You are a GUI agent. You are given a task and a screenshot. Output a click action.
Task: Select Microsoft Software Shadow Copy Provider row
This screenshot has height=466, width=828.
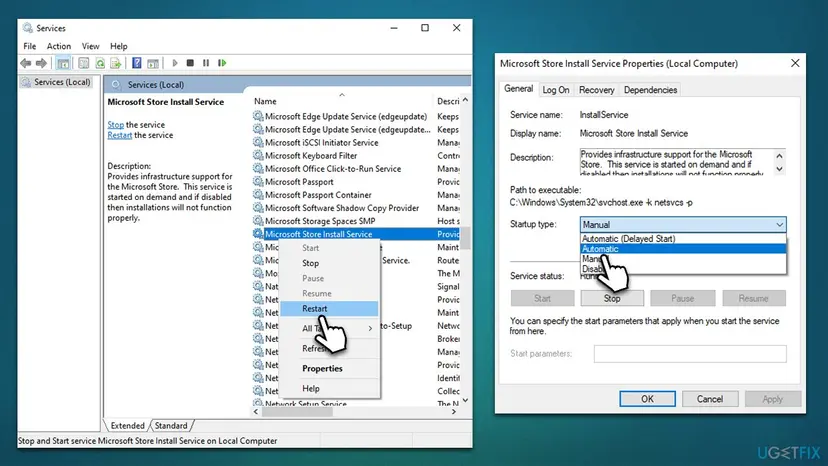coord(355,208)
